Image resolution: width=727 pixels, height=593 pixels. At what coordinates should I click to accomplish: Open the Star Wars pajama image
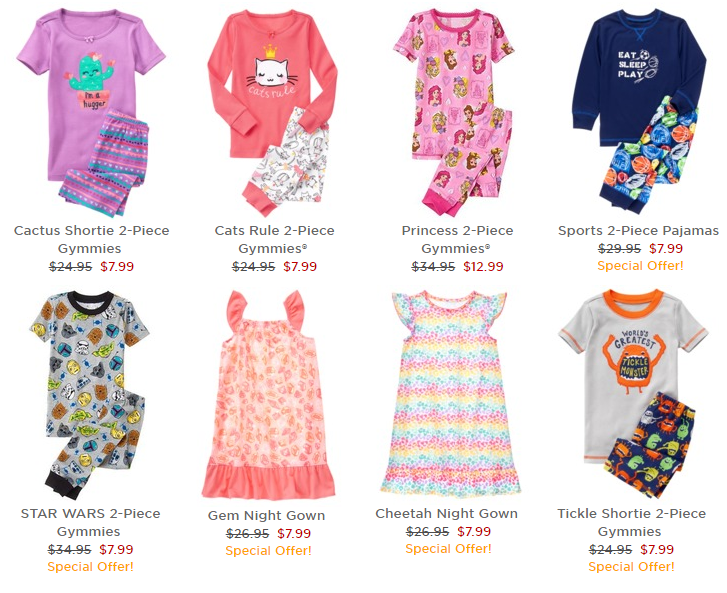[x=89, y=395]
